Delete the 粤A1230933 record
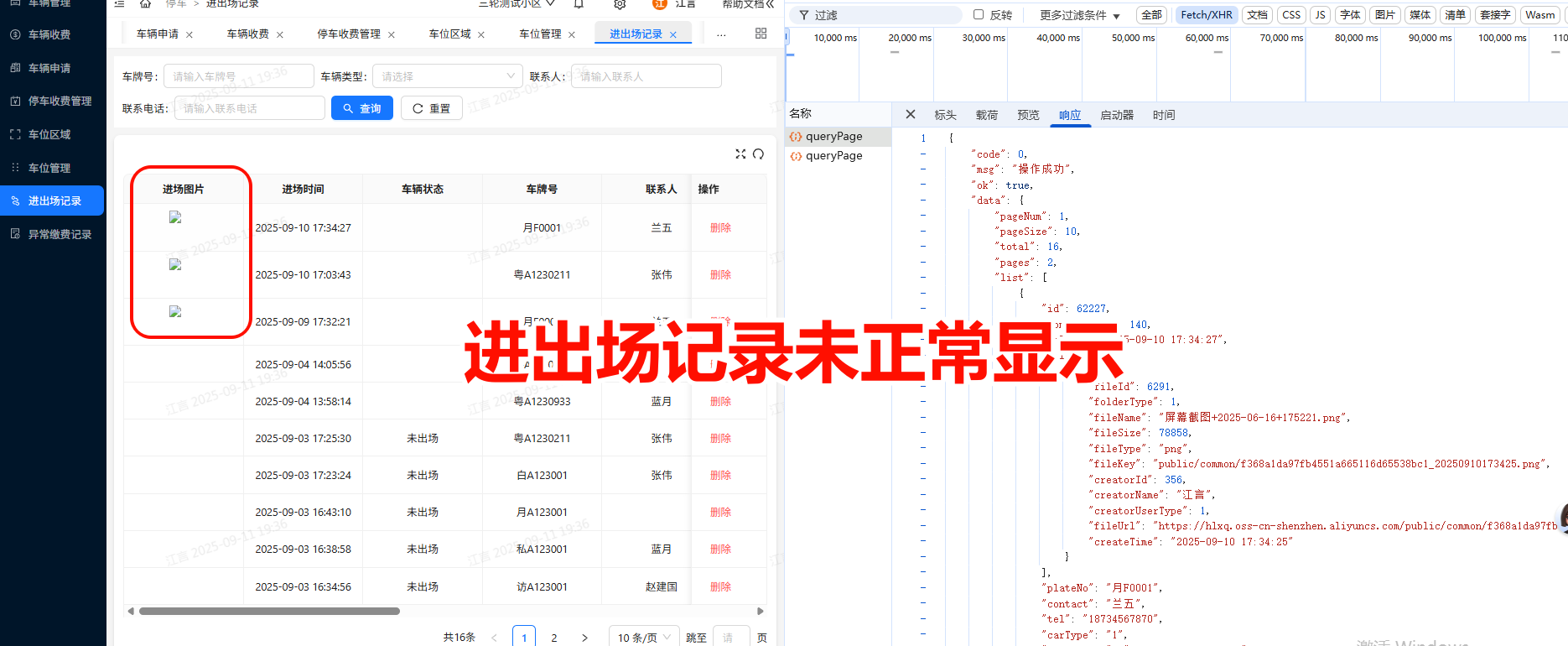 [x=720, y=402]
